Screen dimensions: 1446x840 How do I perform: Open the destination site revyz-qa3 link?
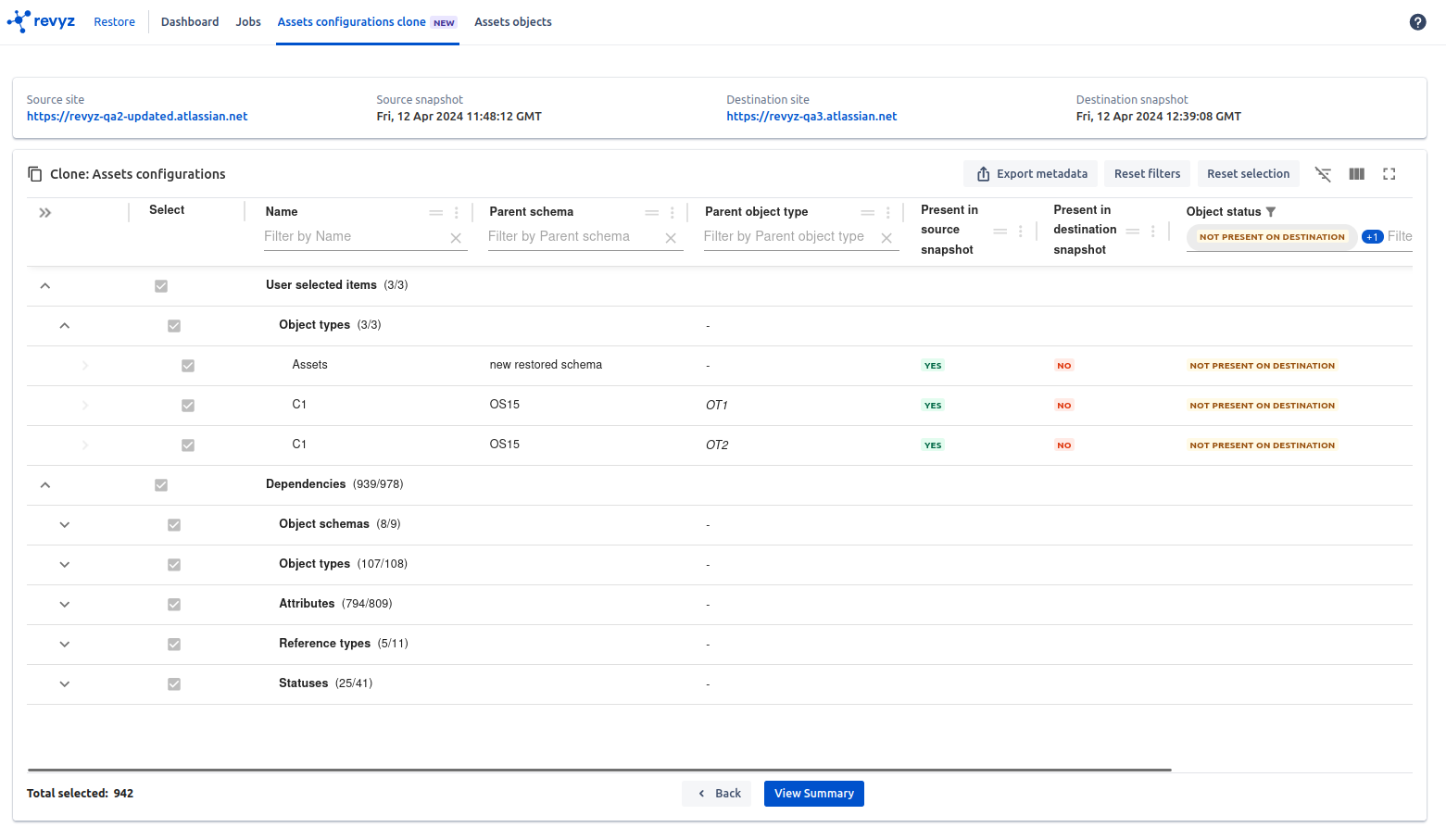pyautogui.click(x=811, y=117)
